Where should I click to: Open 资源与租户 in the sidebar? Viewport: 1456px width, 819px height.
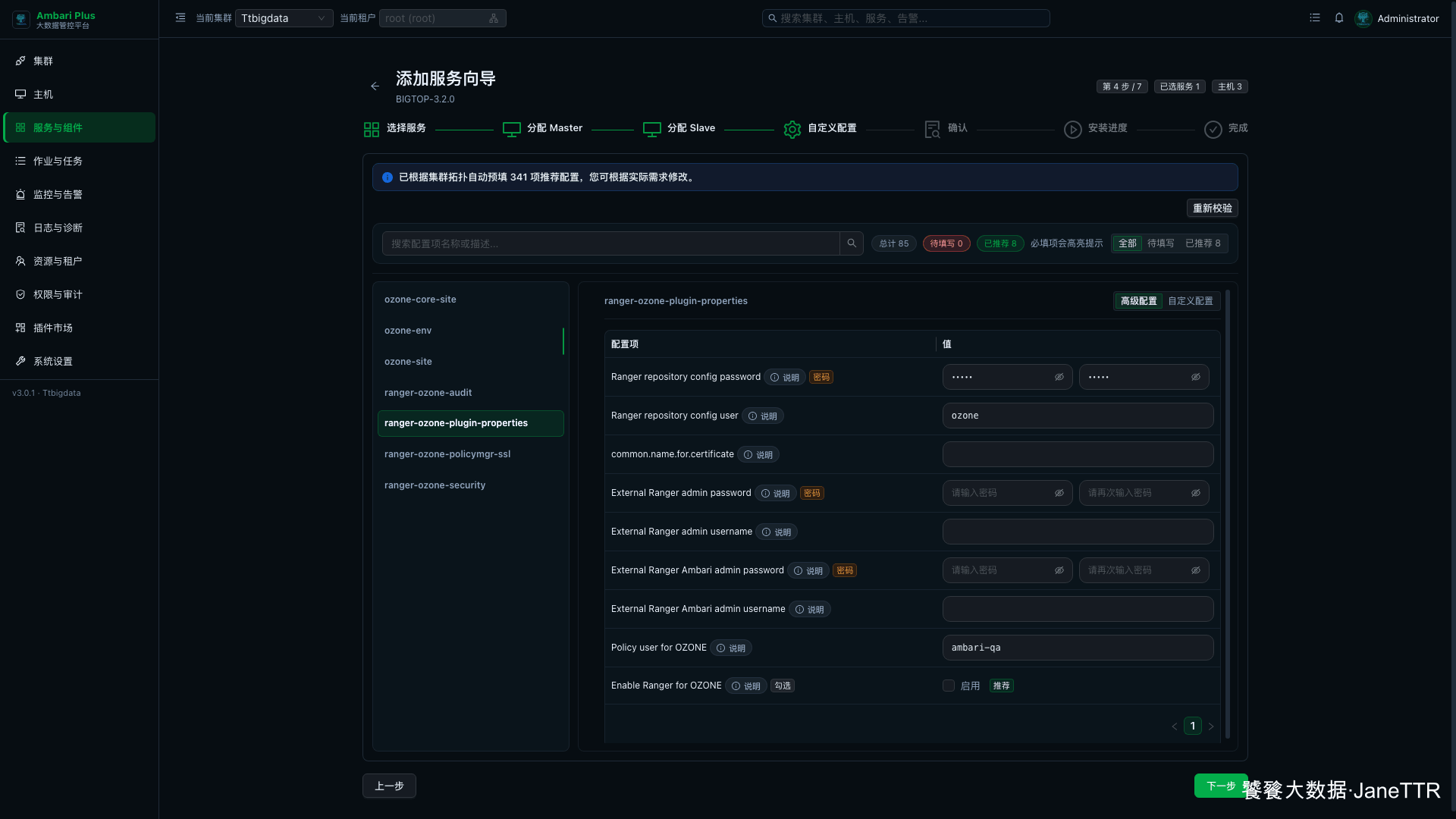79,261
